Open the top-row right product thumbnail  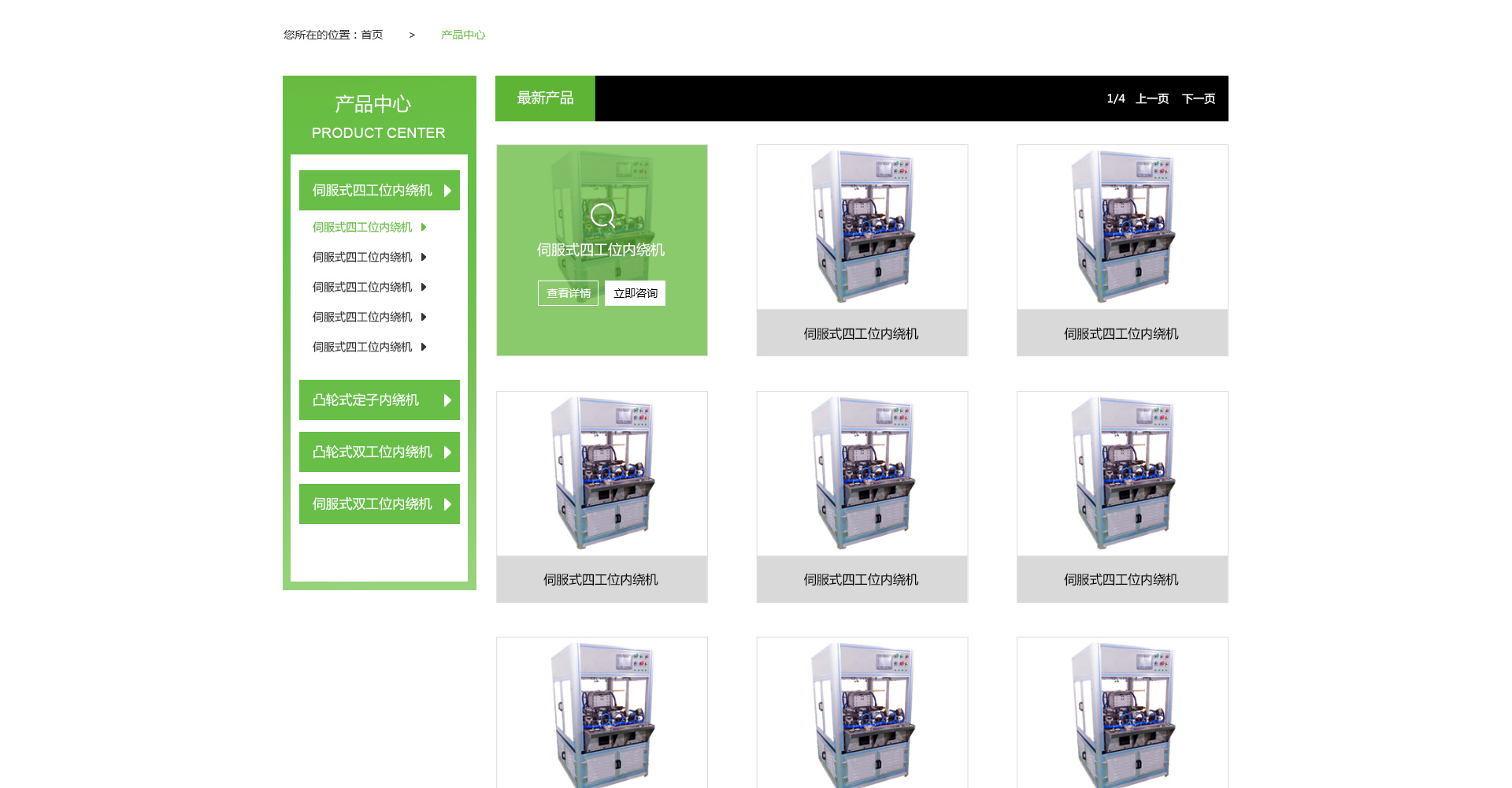tap(1122, 227)
